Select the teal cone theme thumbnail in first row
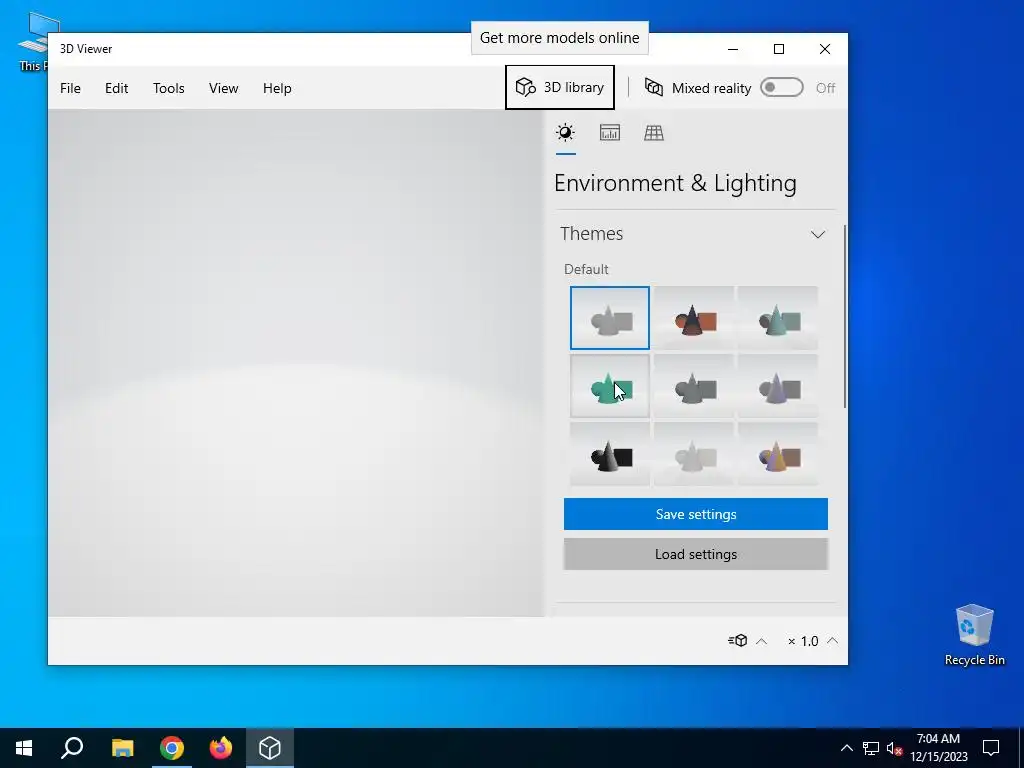The width and height of the screenshot is (1024, 768). point(777,318)
